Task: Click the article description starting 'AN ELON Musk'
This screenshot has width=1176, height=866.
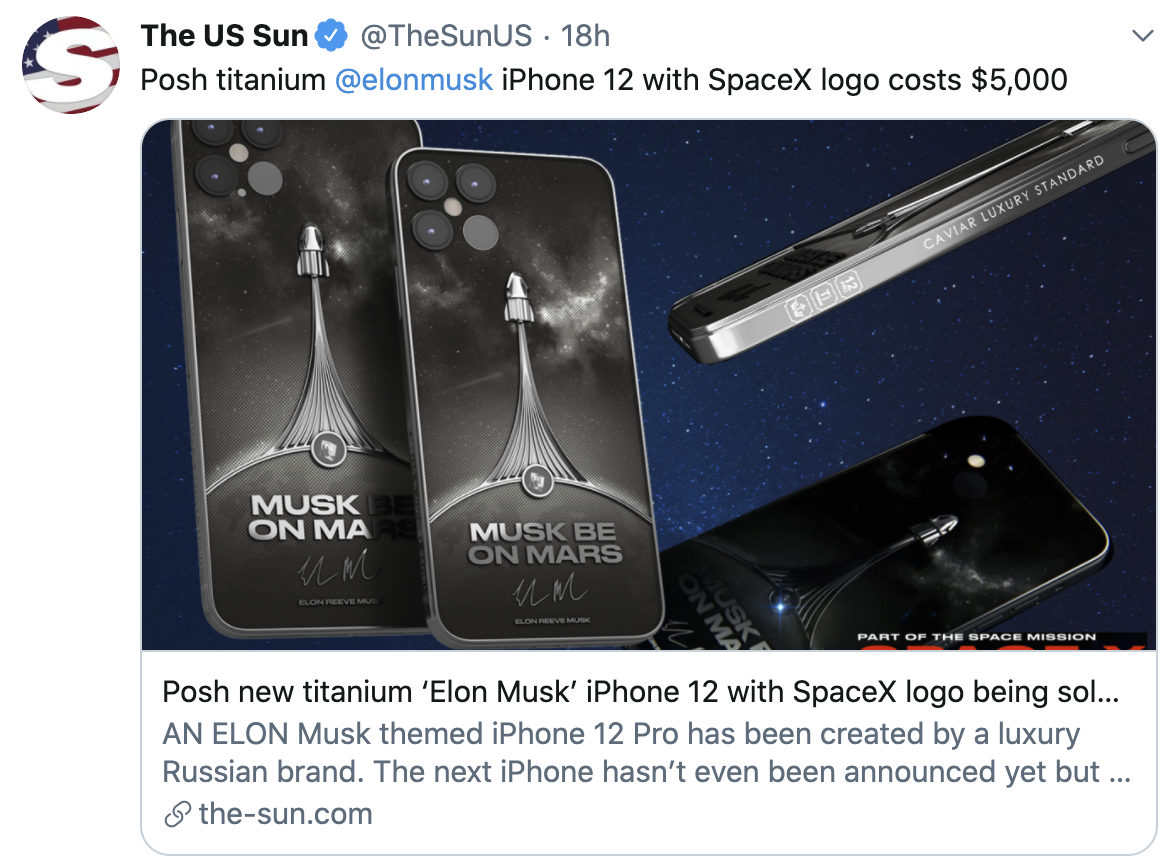Action: click(x=620, y=753)
